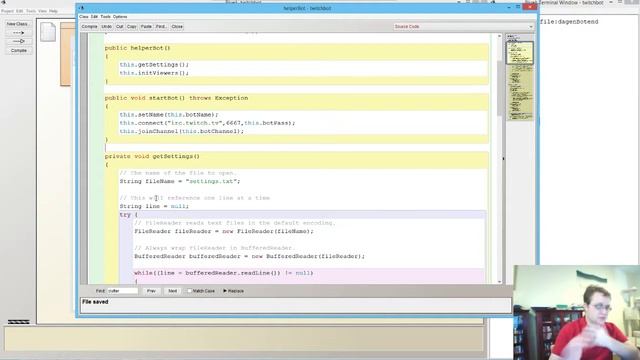Select the dashed uses-arrow tool in BlueJ
This screenshot has width=640, height=360.
coord(18,33)
